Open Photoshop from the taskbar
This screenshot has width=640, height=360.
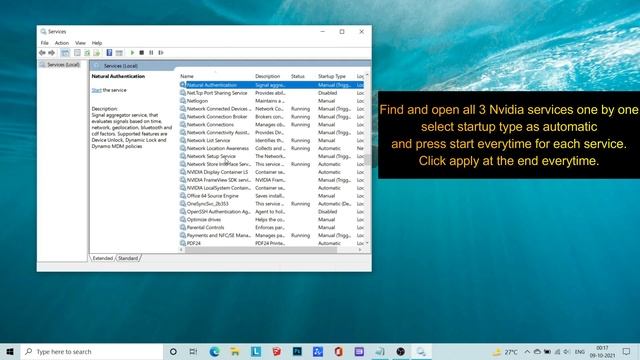297,351
